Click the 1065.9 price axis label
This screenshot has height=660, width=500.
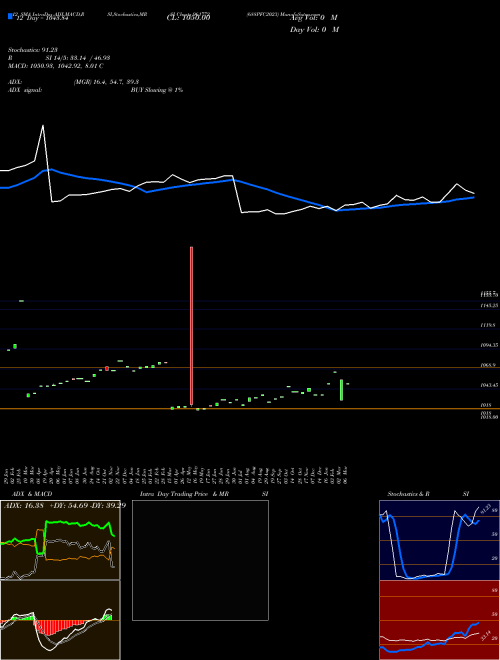(x=489, y=365)
